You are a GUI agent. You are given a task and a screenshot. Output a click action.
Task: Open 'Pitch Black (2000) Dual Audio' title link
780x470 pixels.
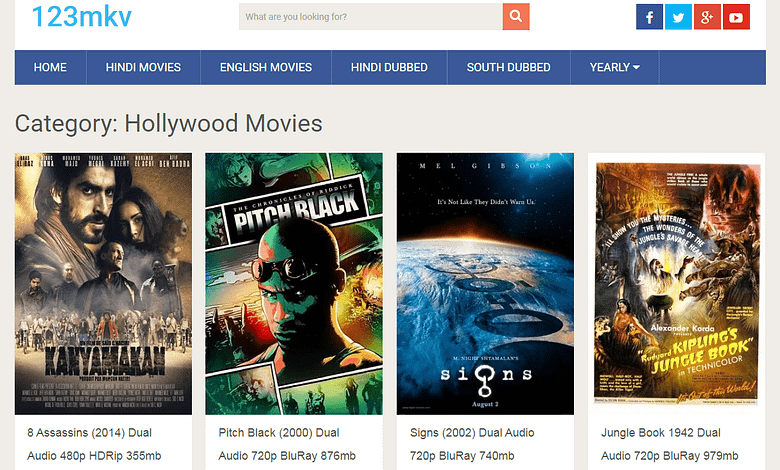coord(287,444)
